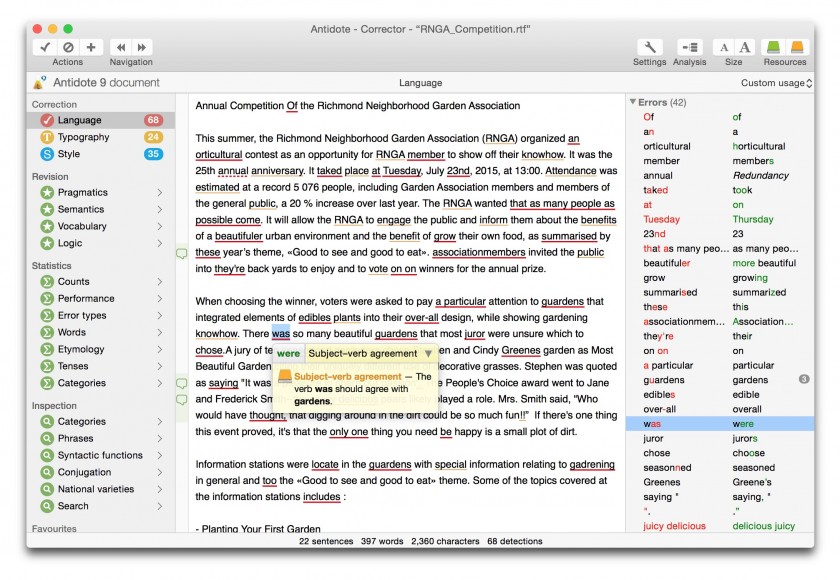Select the Style correction filter
840x580 pixels.
pos(68,154)
